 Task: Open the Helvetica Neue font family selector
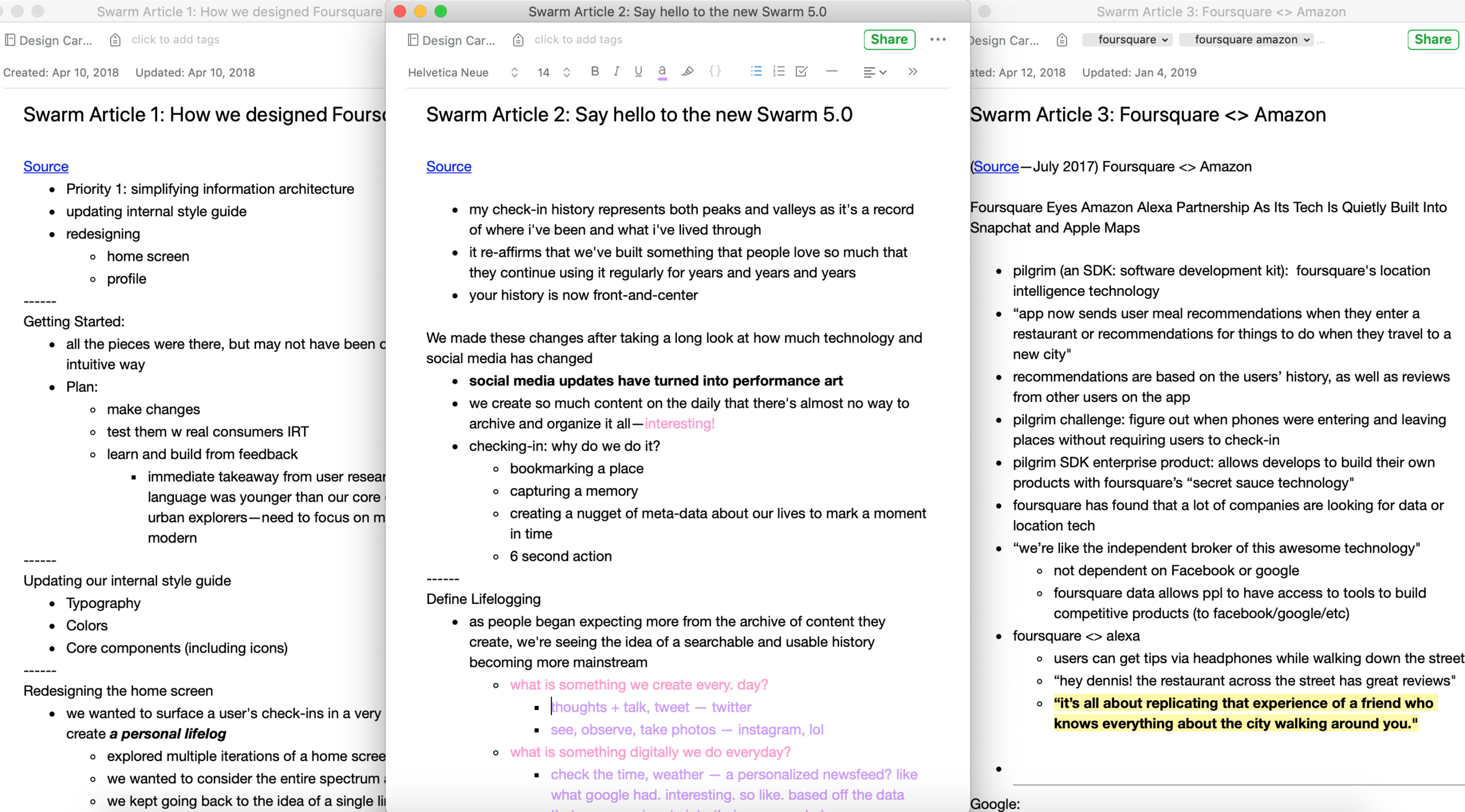click(x=463, y=73)
